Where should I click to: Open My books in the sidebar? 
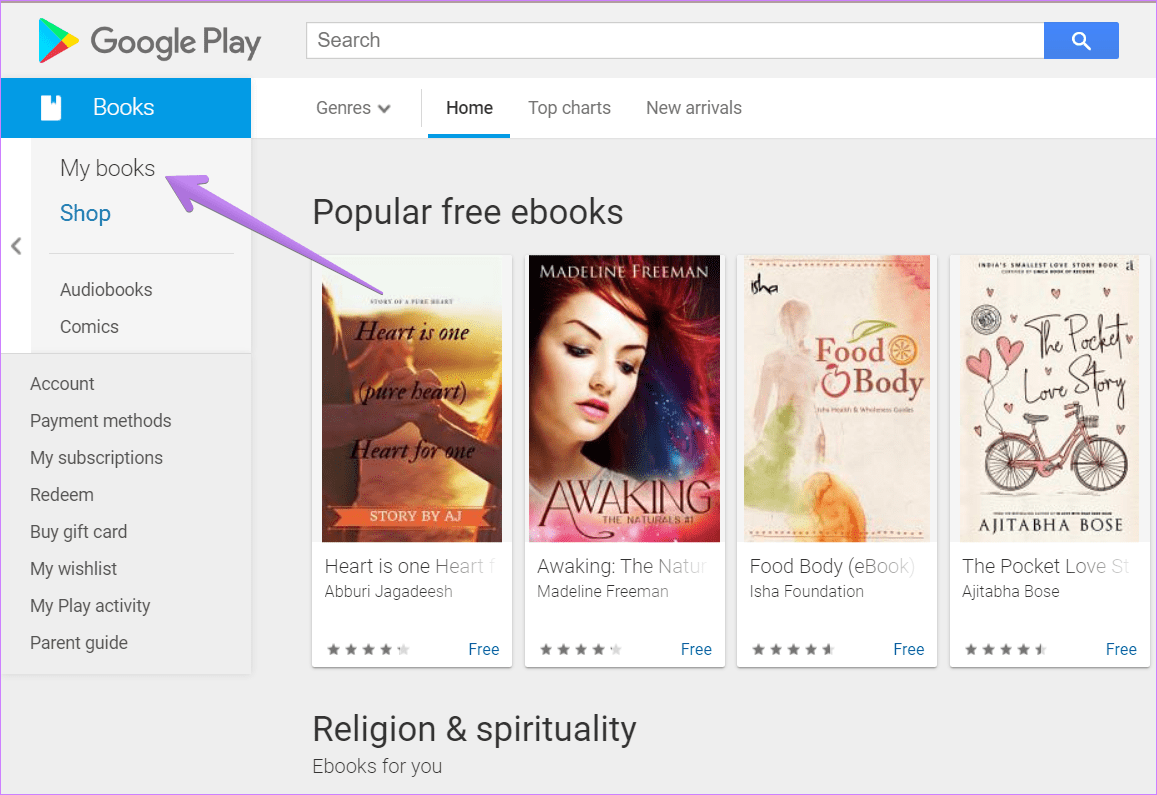108,168
